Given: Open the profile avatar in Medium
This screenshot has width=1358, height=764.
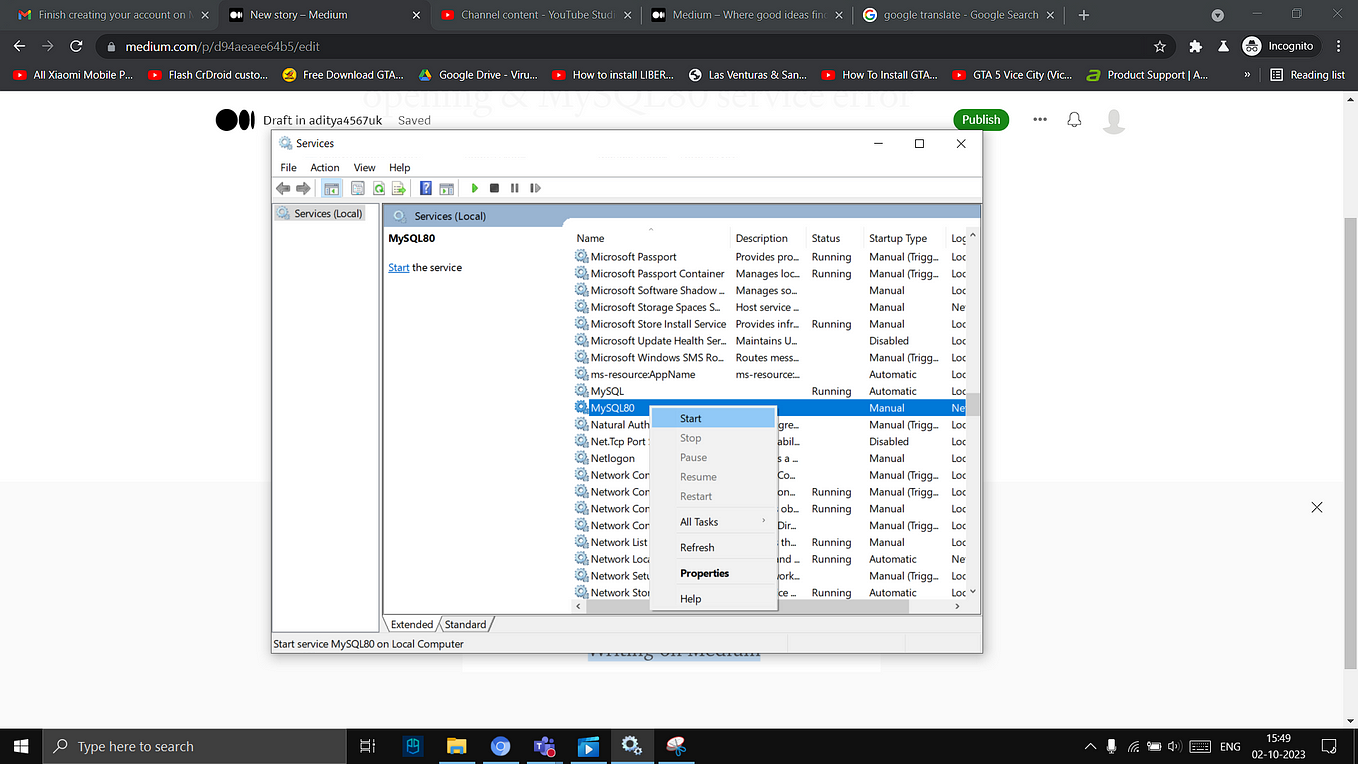Looking at the screenshot, I should (x=1113, y=121).
